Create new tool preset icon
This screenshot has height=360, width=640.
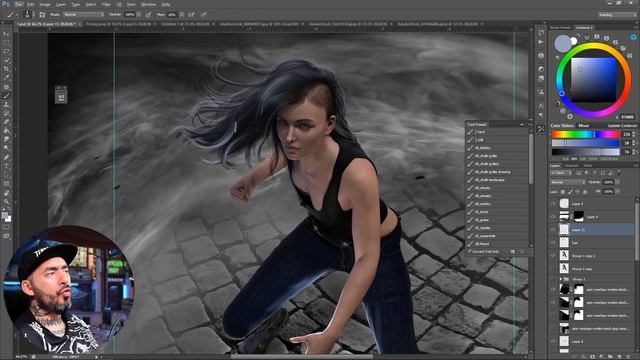(512, 252)
